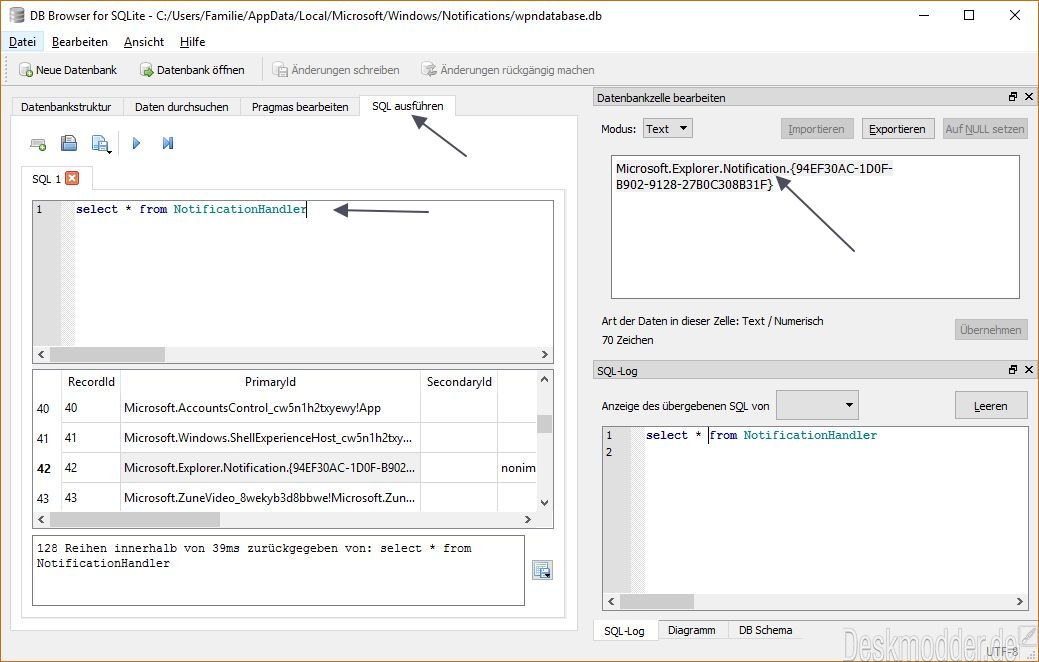
Task: Select the Microsoft.ZuneVideo cell in row 43
Action: (270, 498)
